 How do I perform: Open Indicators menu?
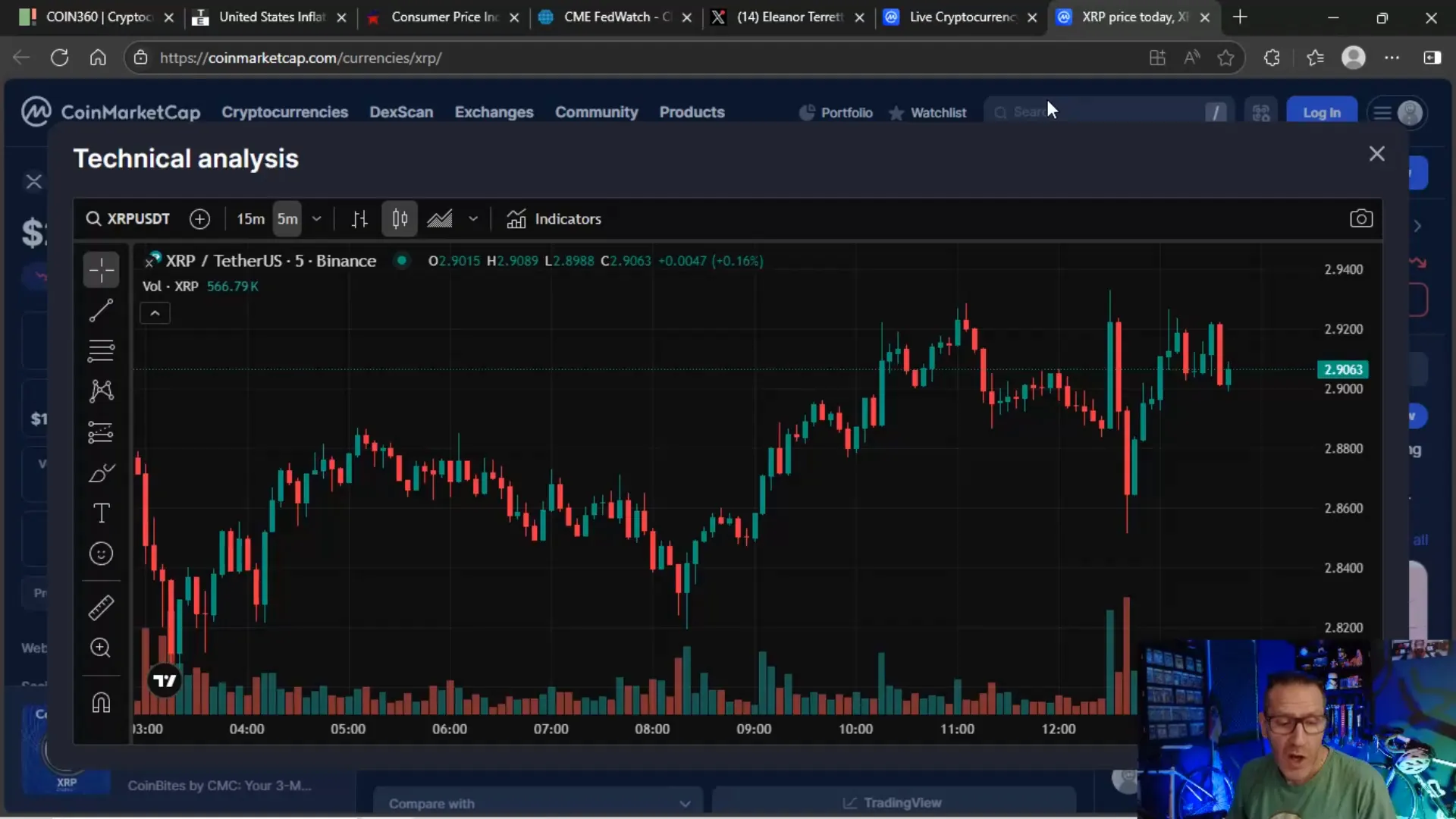click(x=554, y=219)
